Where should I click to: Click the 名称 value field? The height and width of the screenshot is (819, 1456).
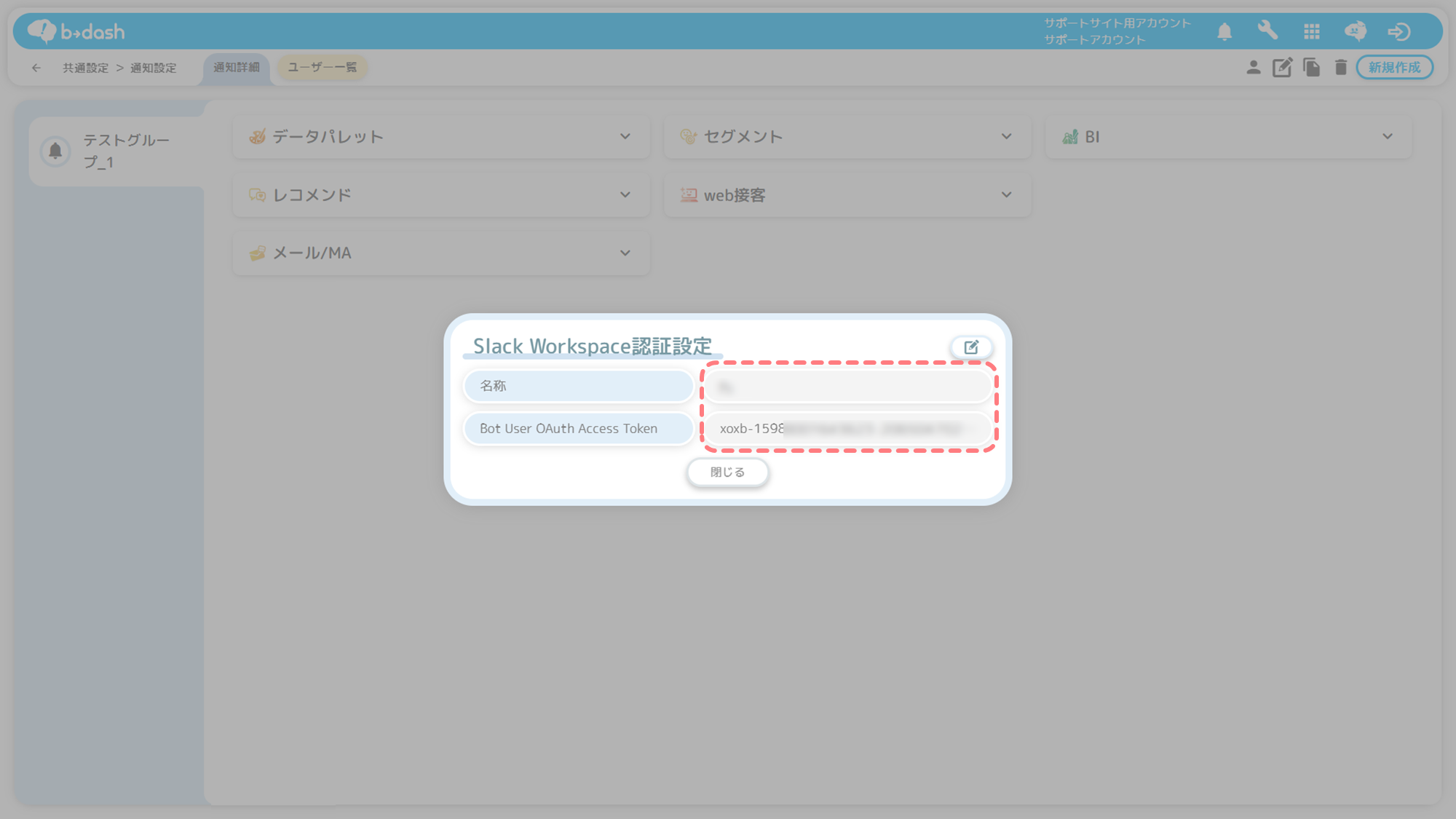tap(848, 386)
